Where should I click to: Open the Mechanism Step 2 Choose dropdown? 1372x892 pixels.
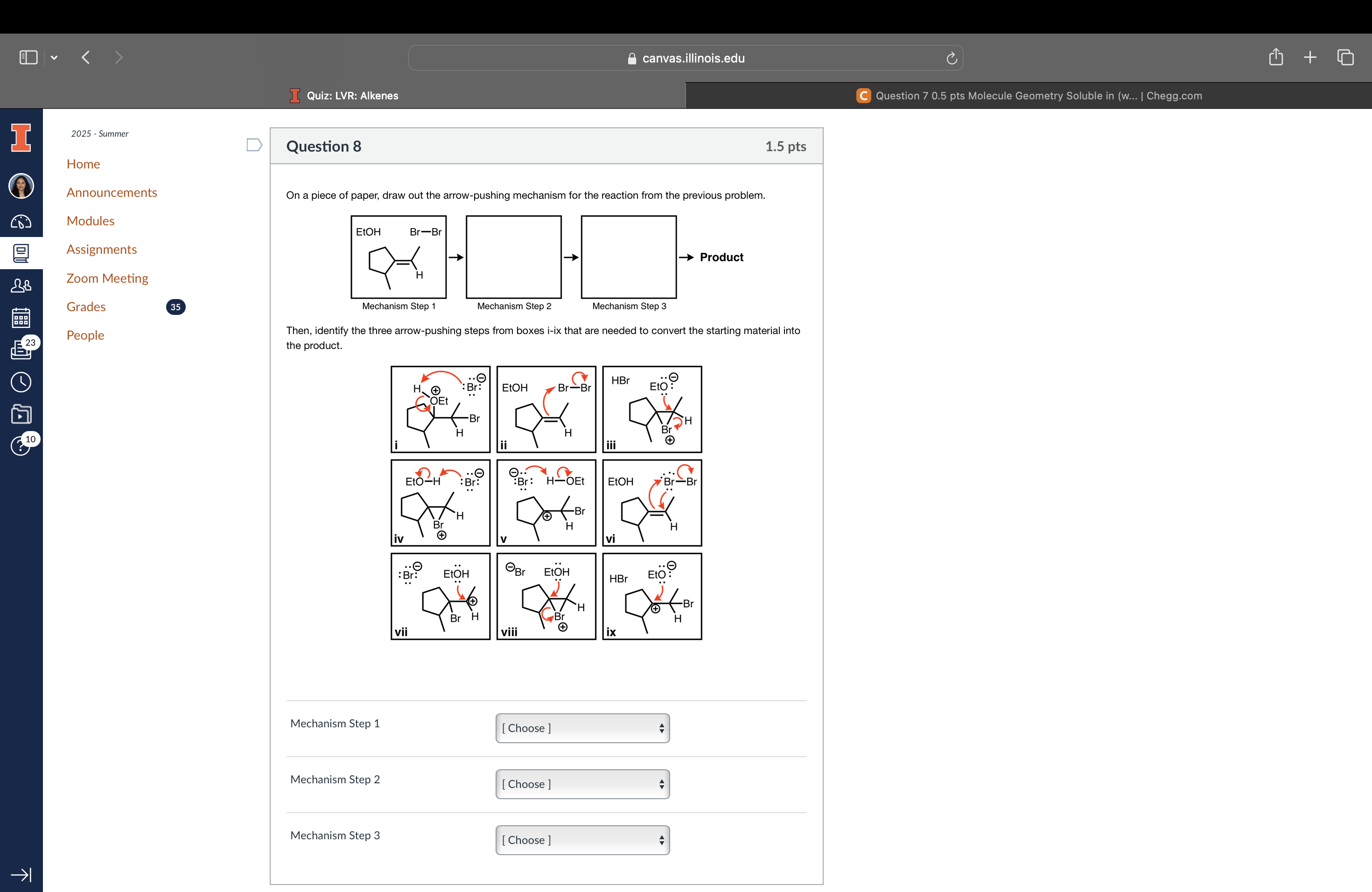pyautogui.click(x=582, y=784)
